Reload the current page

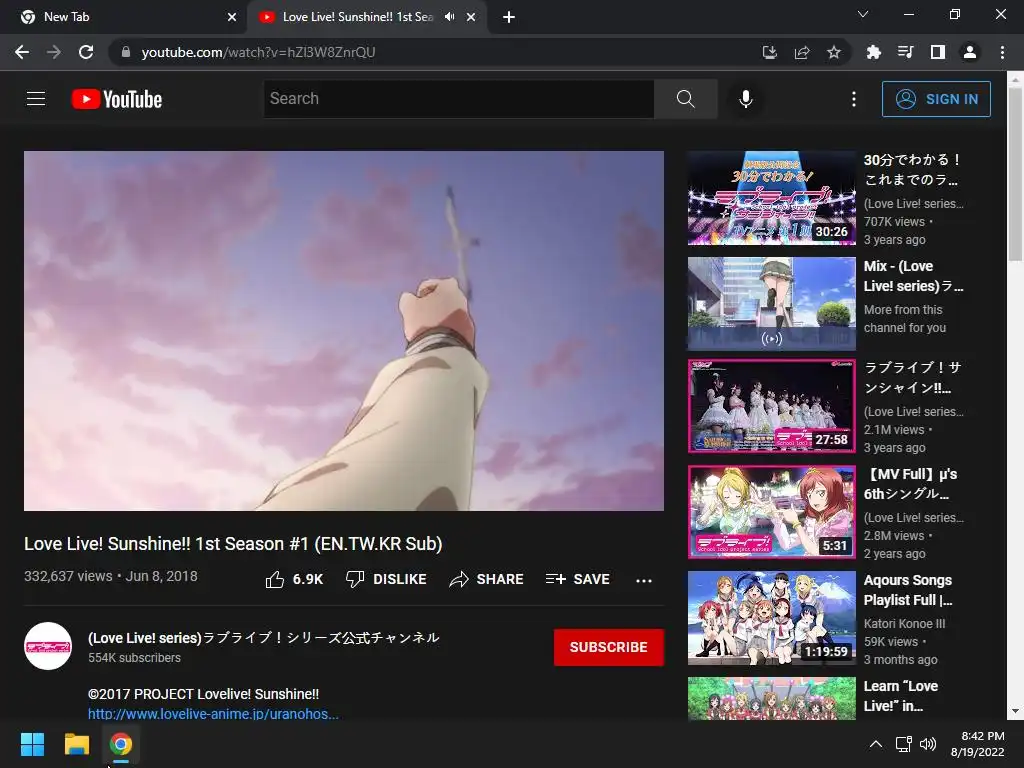point(86,52)
